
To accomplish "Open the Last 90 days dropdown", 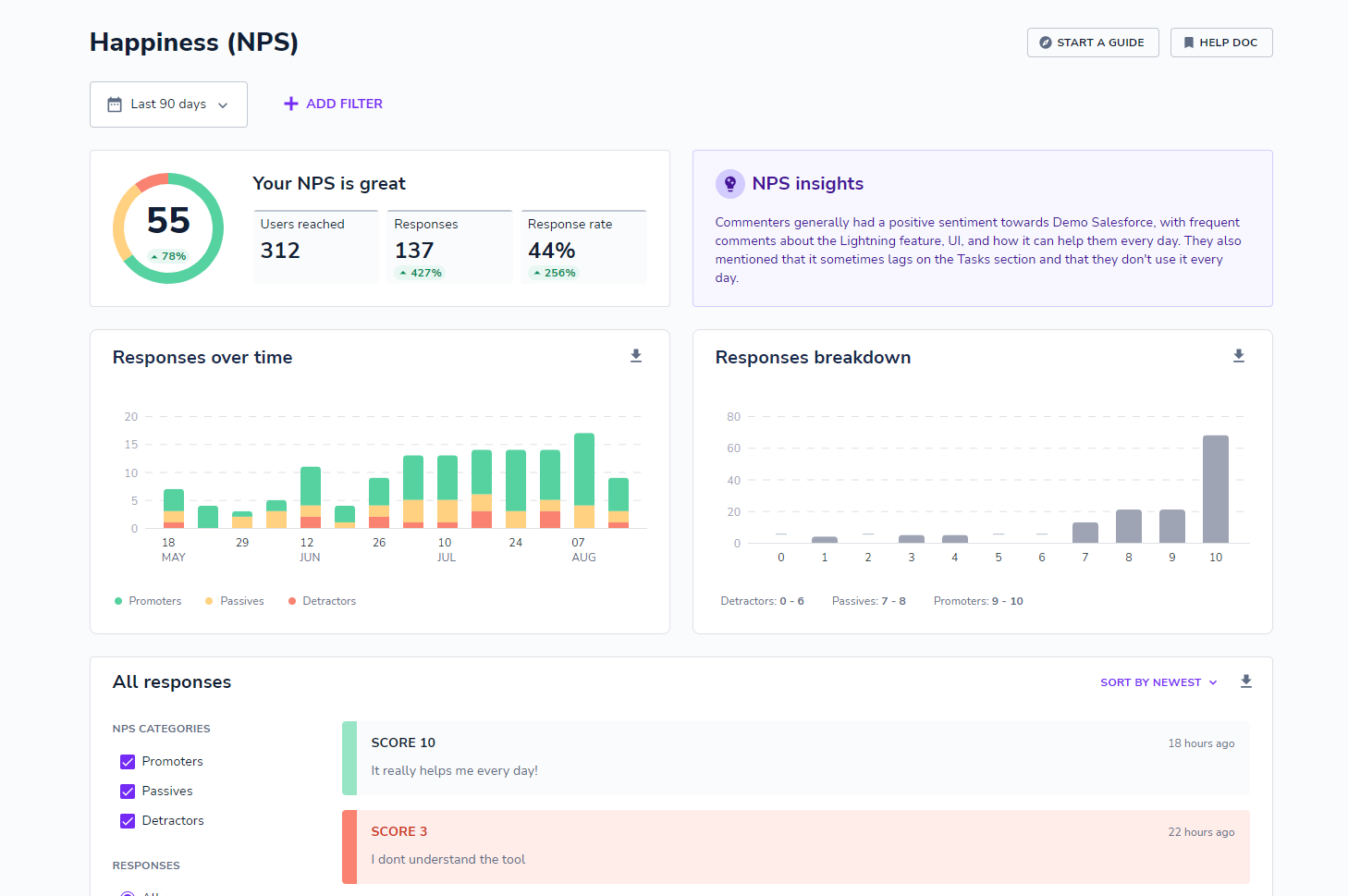I will click(168, 104).
